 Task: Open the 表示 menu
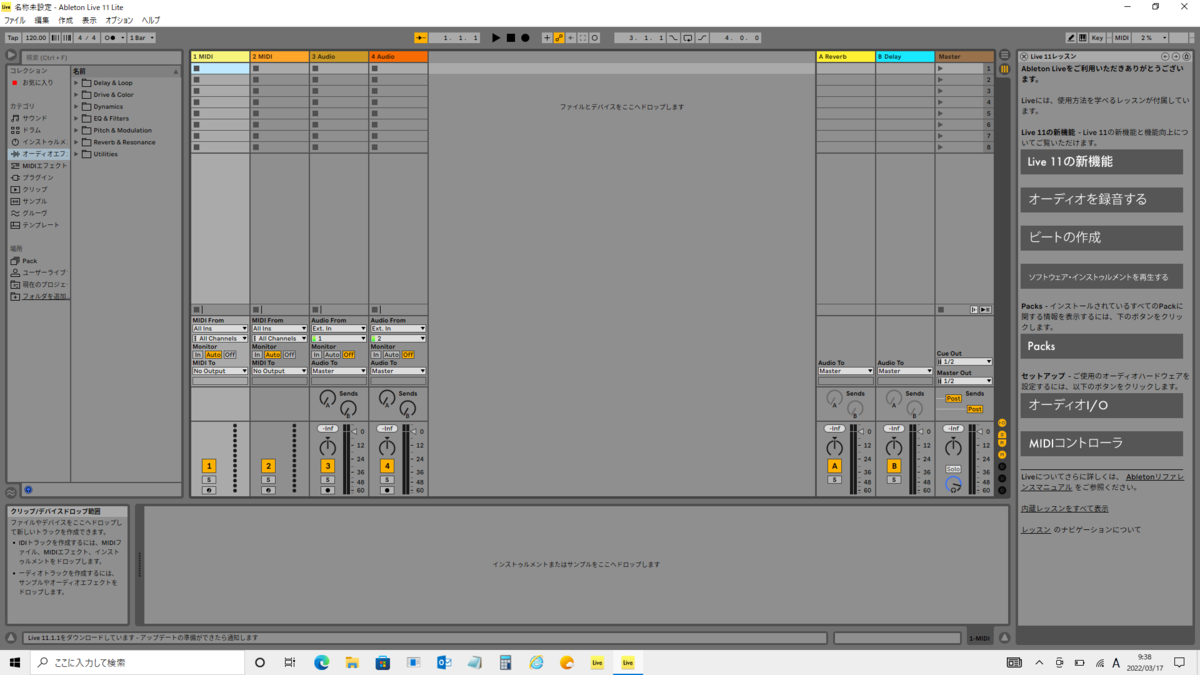click(x=90, y=20)
